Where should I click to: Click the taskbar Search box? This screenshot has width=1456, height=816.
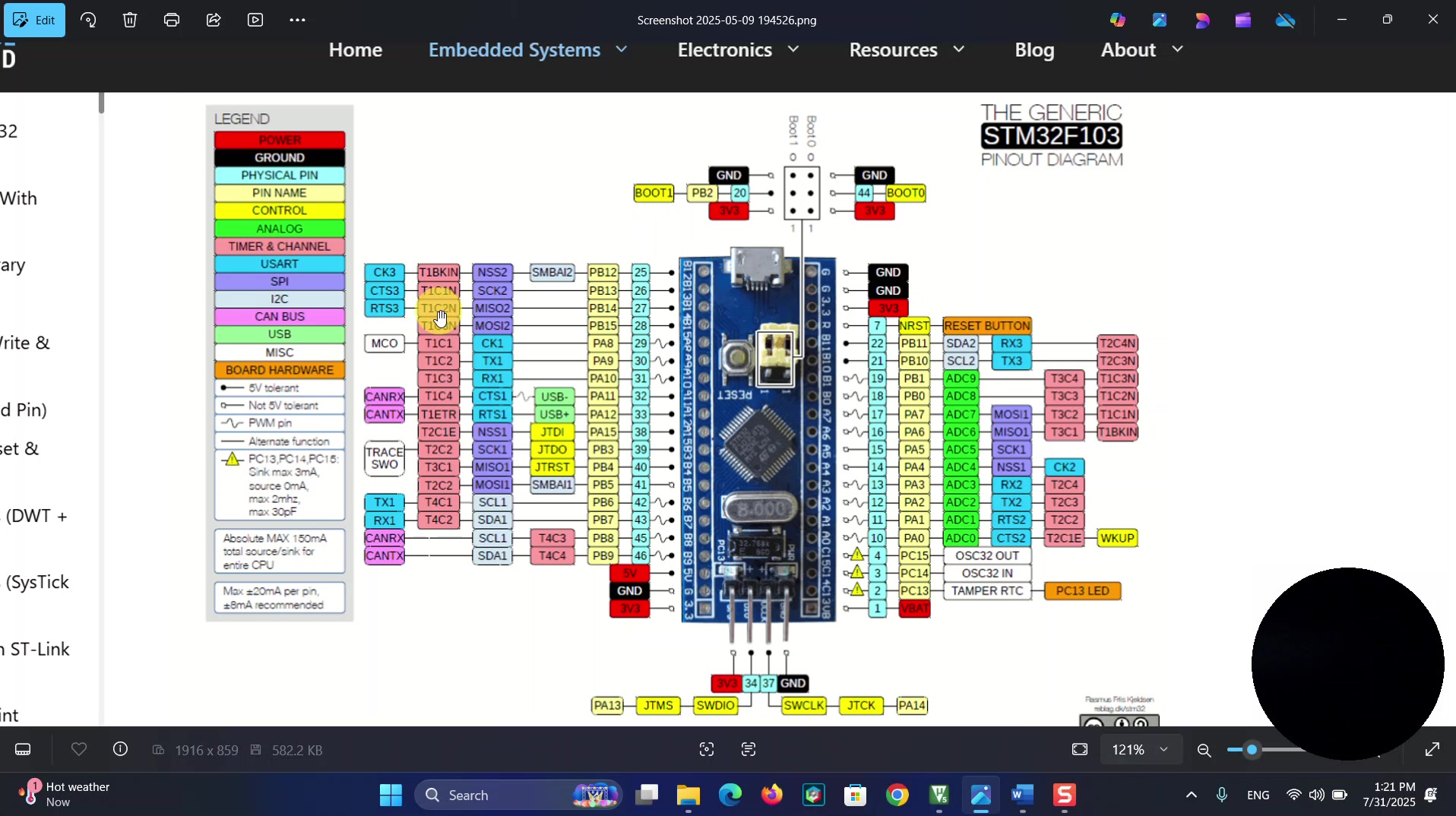point(518,795)
